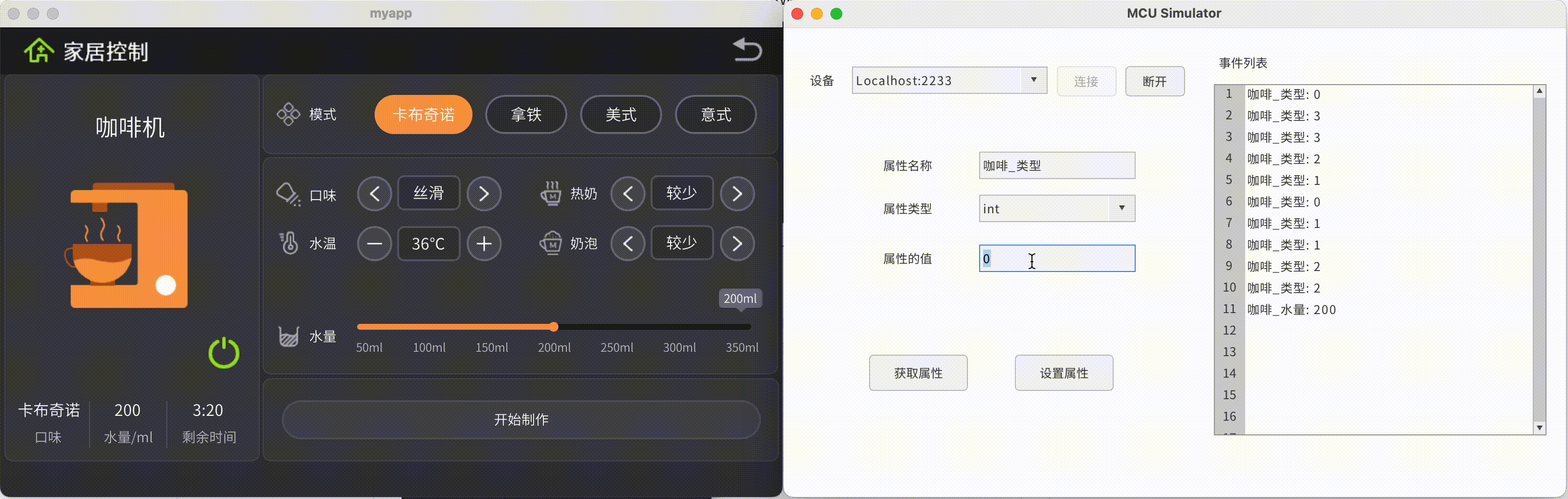Click the 丝滑 flavor value box
Image resolution: width=1568 pixels, height=499 pixels.
pyautogui.click(x=428, y=193)
